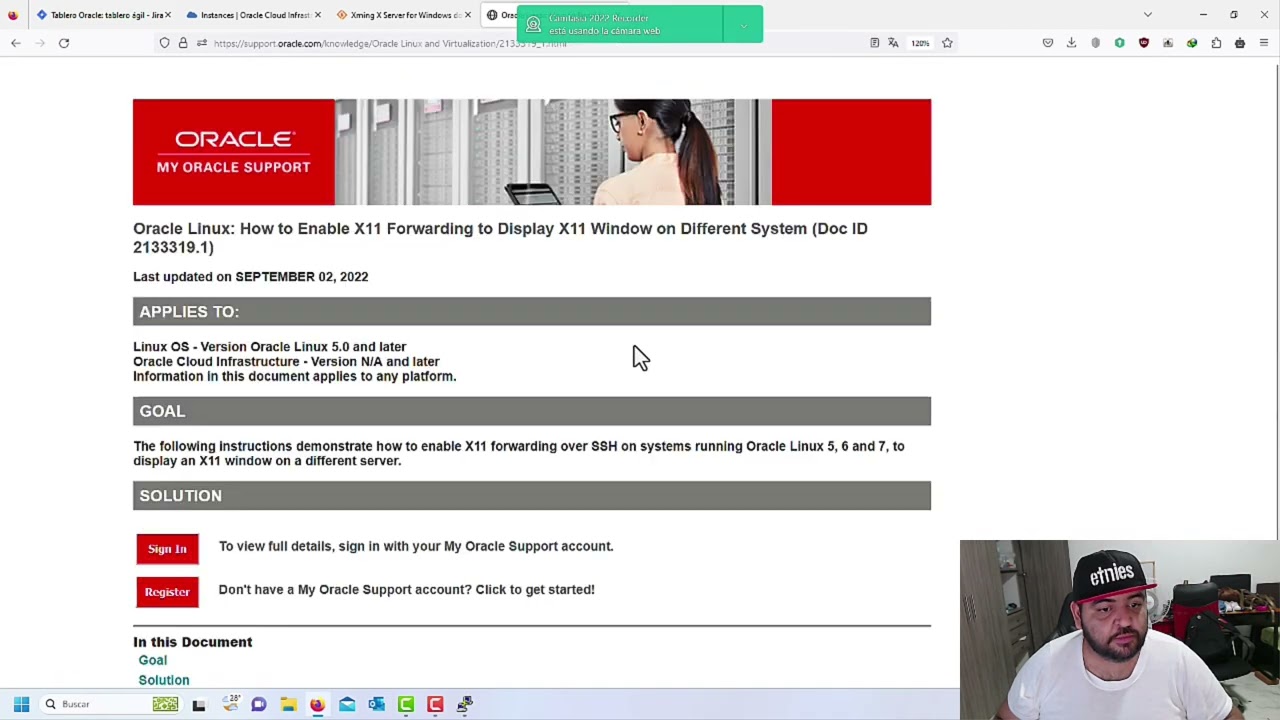Open reader view icon in address bar

(875, 43)
